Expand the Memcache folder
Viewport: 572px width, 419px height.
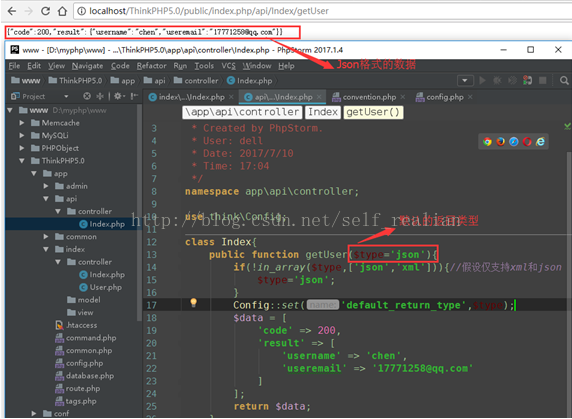coord(22,123)
